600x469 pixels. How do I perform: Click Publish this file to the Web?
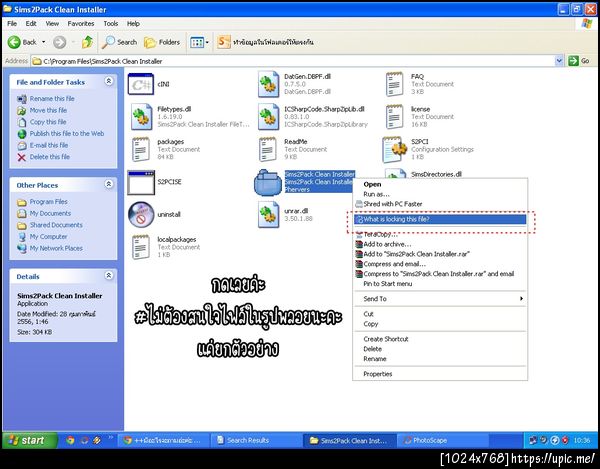point(67,134)
